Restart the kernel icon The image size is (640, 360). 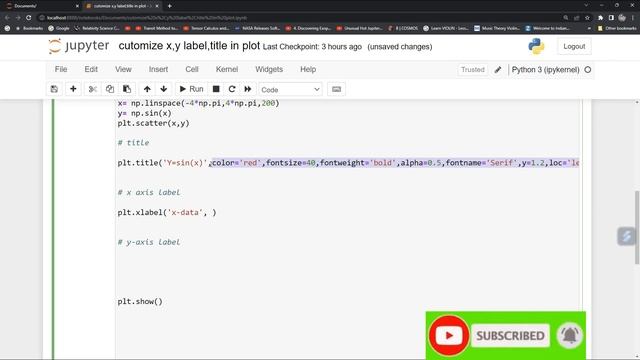[232, 89]
